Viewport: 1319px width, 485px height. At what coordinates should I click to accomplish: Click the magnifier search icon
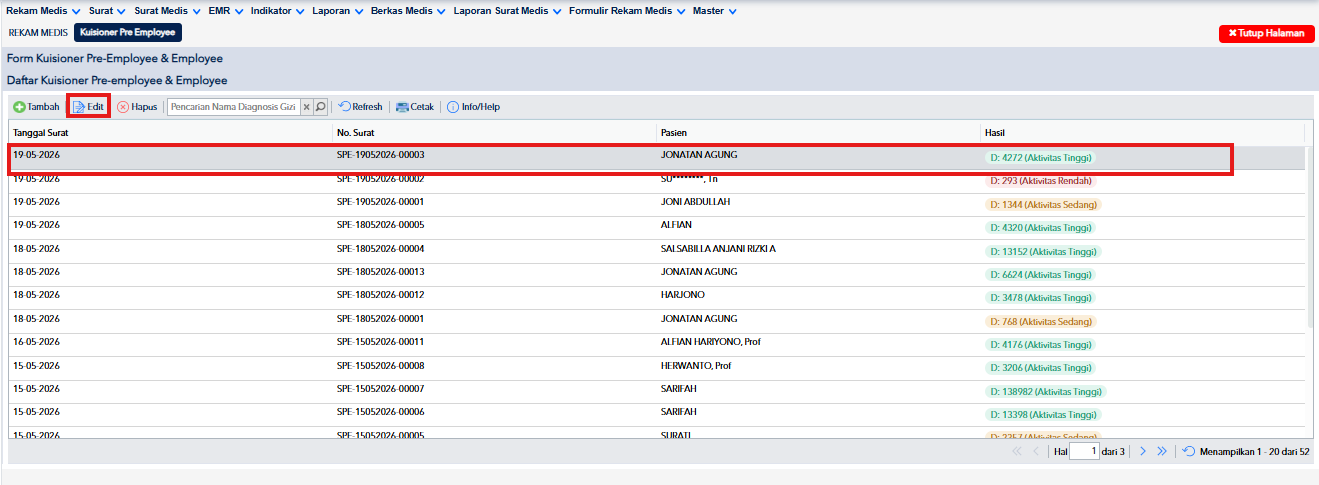click(321, 107)
